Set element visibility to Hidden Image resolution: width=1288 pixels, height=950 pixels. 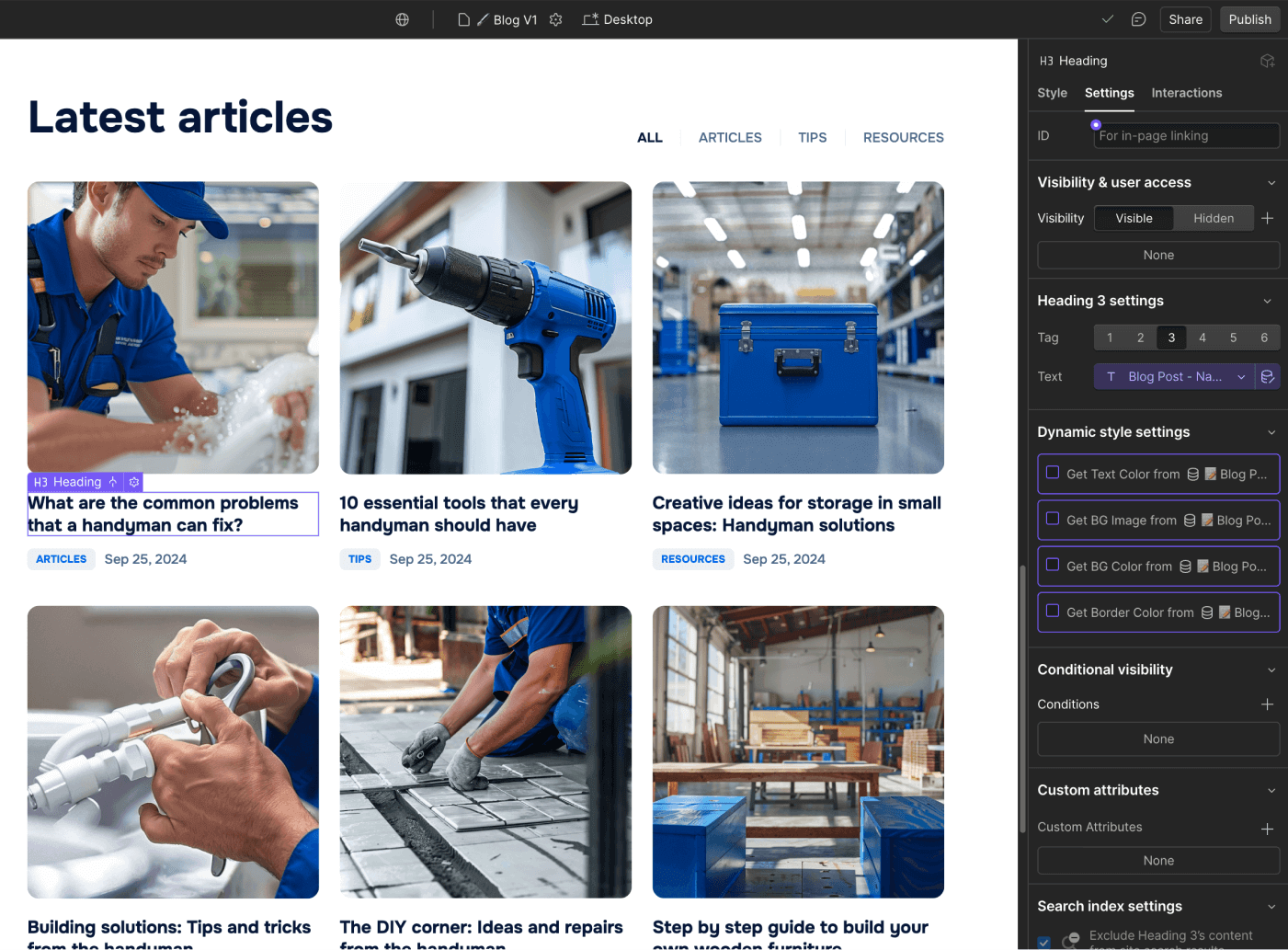click(x=1213, y=218)
